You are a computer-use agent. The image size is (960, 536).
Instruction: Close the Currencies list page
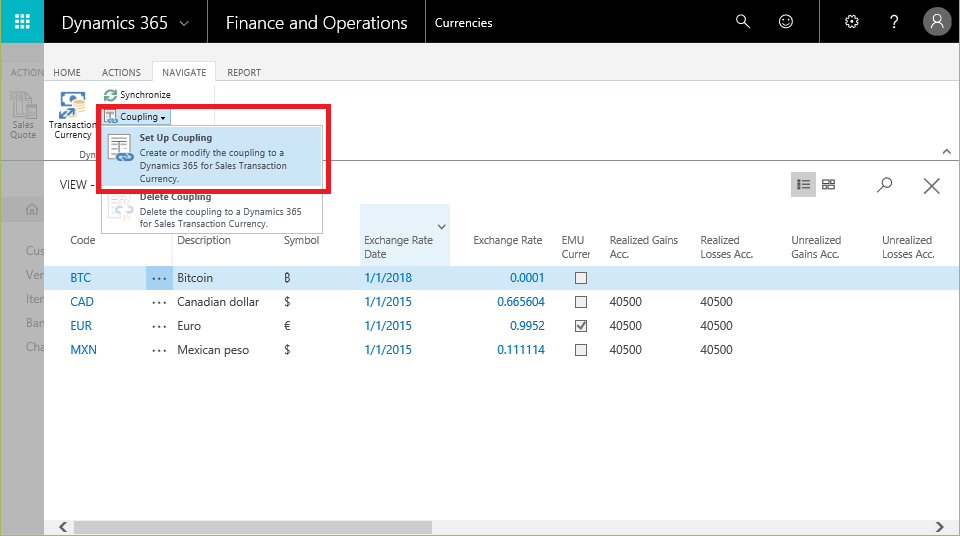point(931,186)
